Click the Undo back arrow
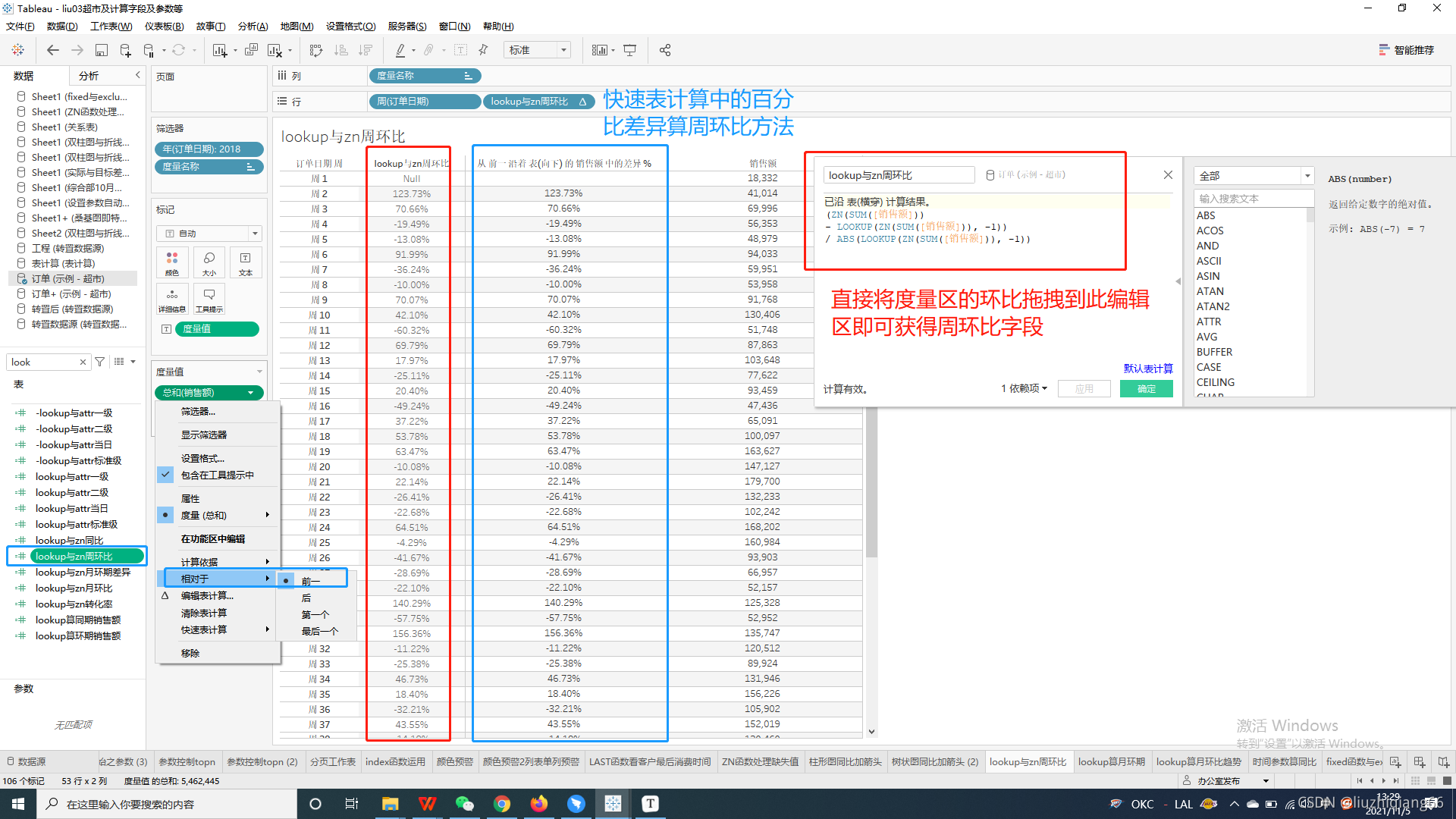The height and width of the screenshot is (819, 1456). tap(53, 50)
